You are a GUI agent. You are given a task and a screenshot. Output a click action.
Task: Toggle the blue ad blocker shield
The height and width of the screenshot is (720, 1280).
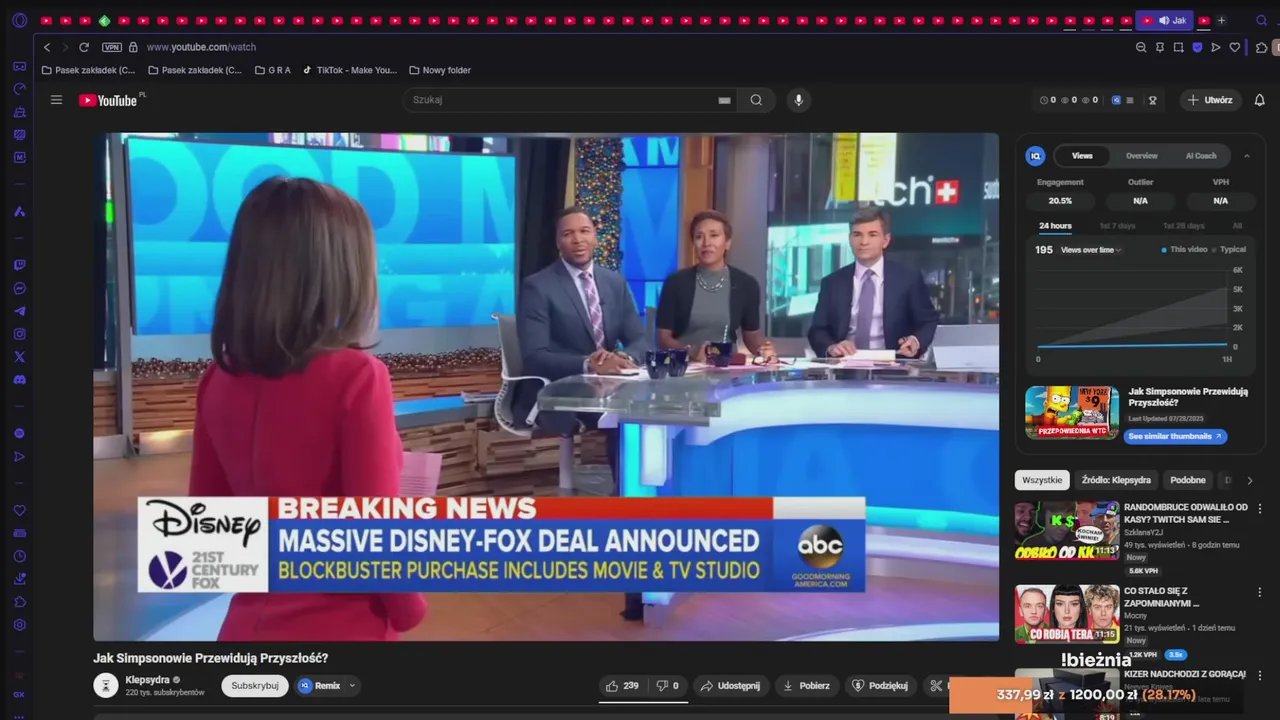(x=1197, y=47)
